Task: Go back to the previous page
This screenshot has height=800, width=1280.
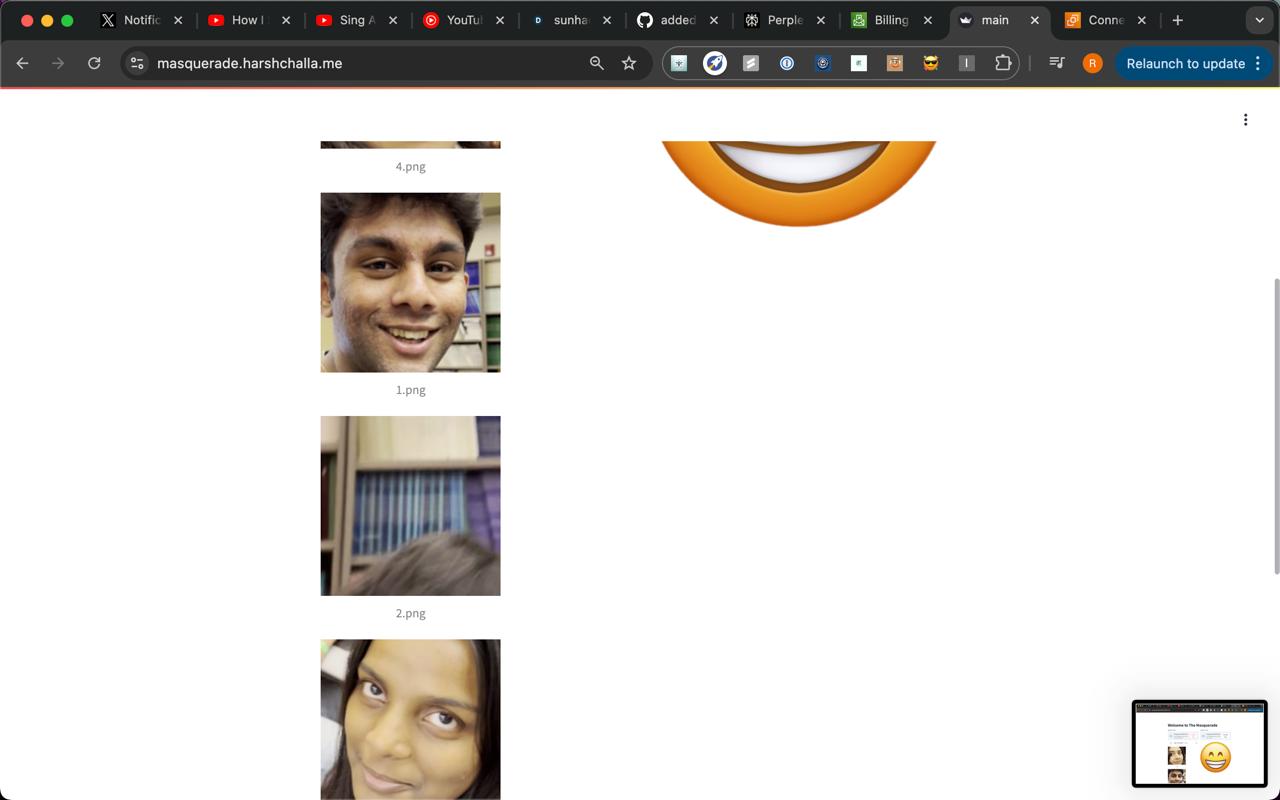Action: [22, 63]
